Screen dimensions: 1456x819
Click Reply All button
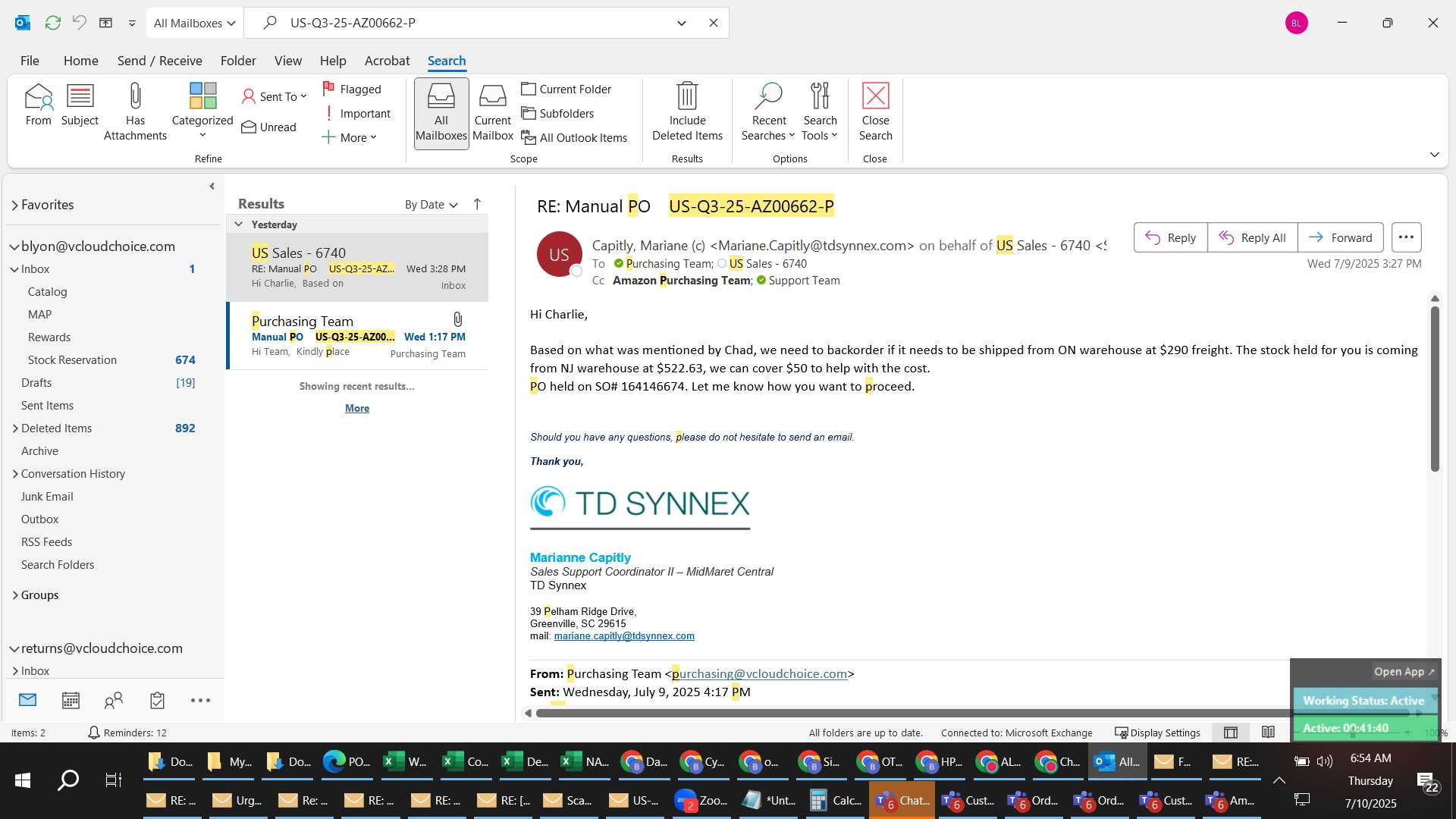tap(1252, 237)
